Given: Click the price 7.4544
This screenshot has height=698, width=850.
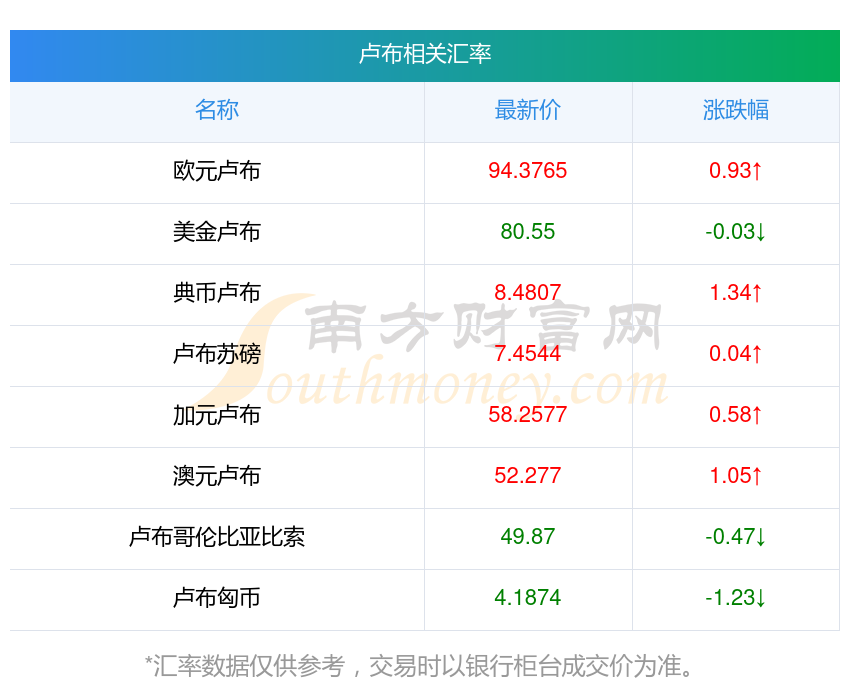Looking at the screenshot, I should (527, 354).
